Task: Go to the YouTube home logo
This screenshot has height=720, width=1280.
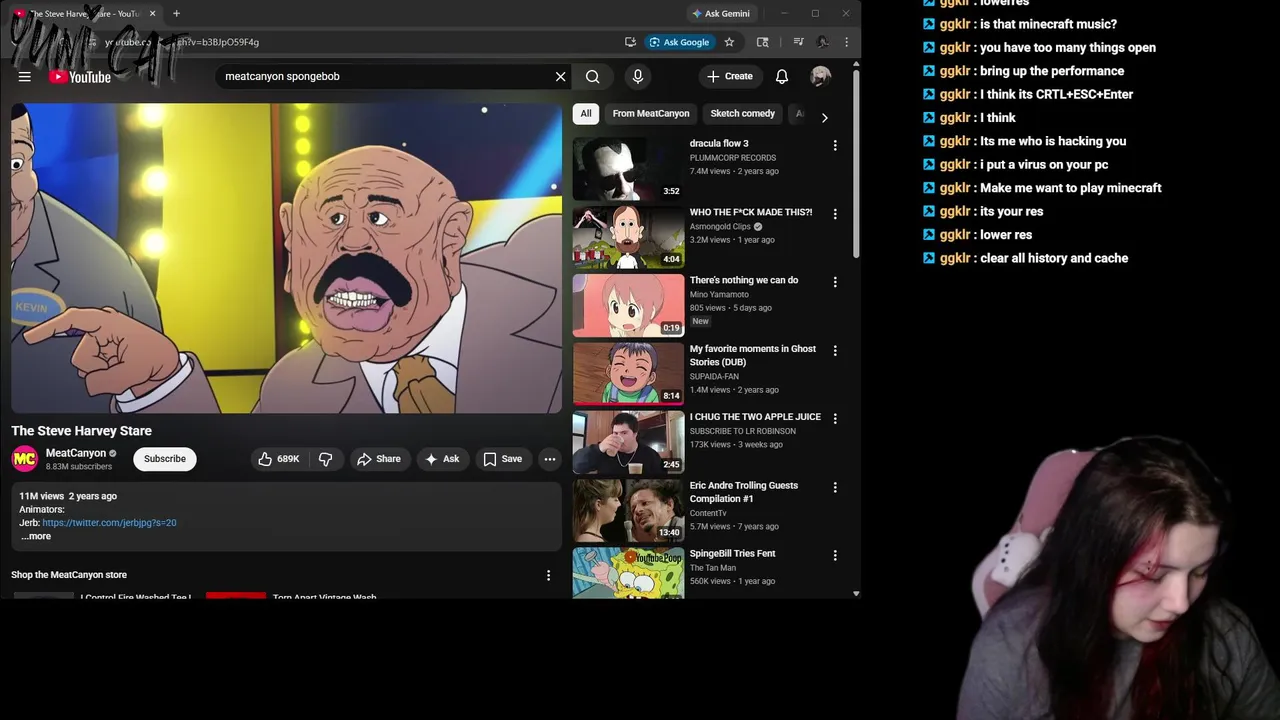Action: [80, 77]
